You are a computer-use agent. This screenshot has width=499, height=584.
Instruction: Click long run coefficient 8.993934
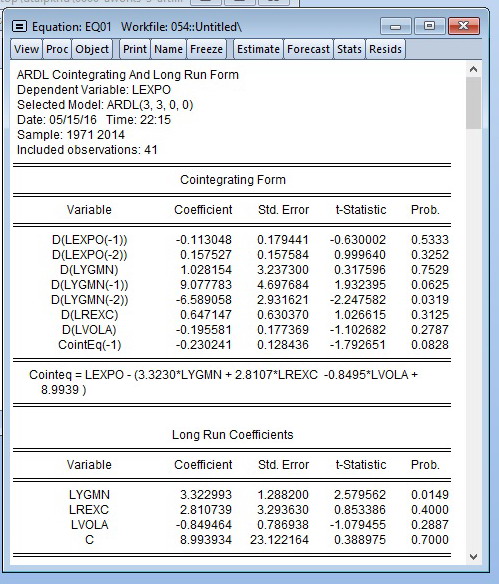point(206,540)
